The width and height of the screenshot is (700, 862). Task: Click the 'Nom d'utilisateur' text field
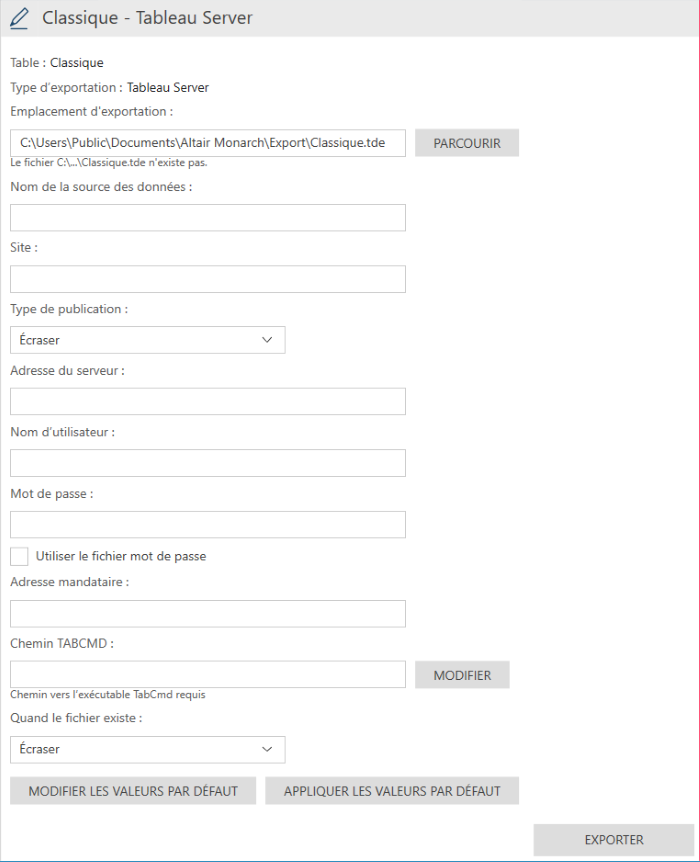[207, 463]
